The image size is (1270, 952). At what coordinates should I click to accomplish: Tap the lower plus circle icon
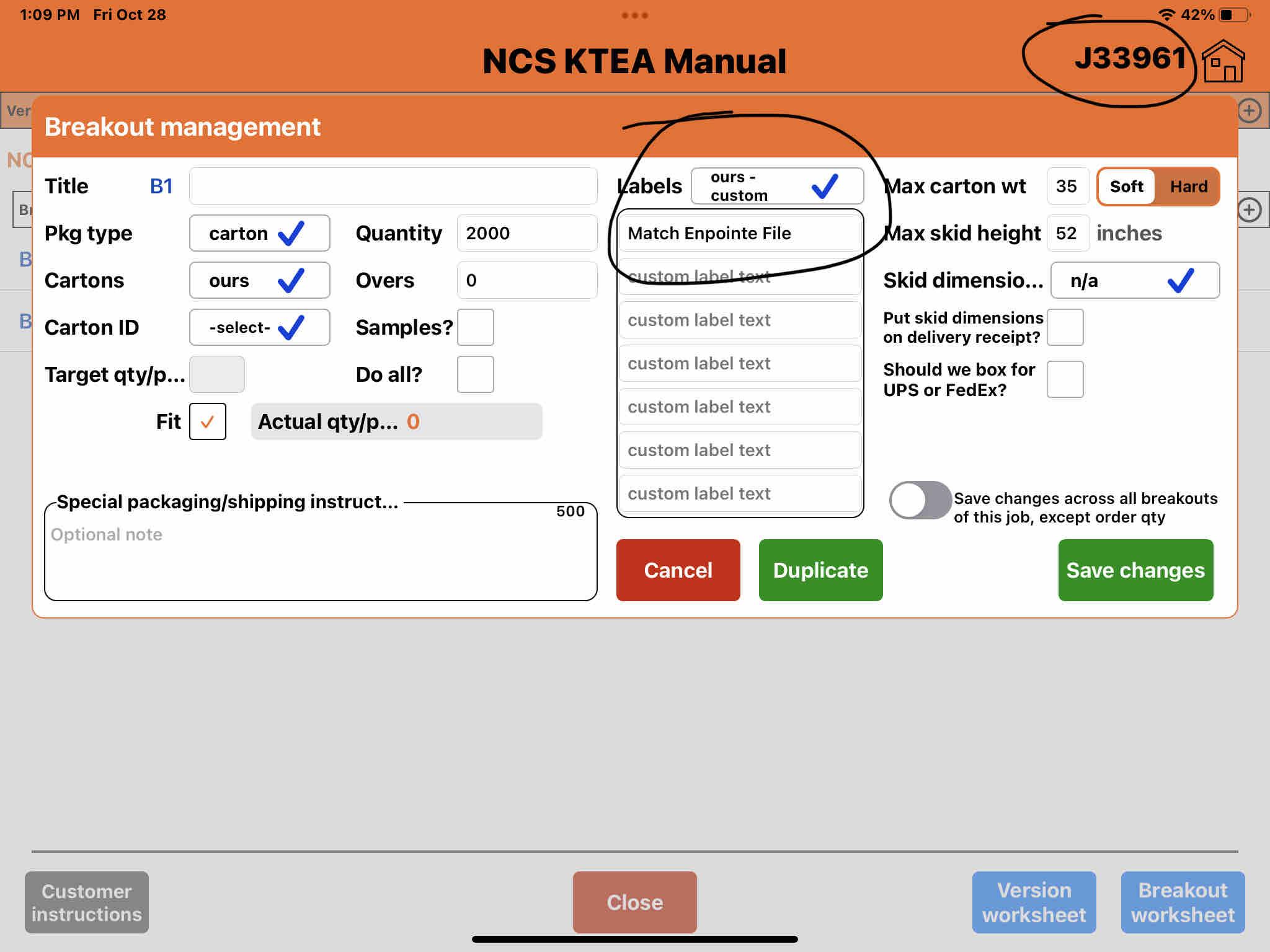click(1249, 210)
